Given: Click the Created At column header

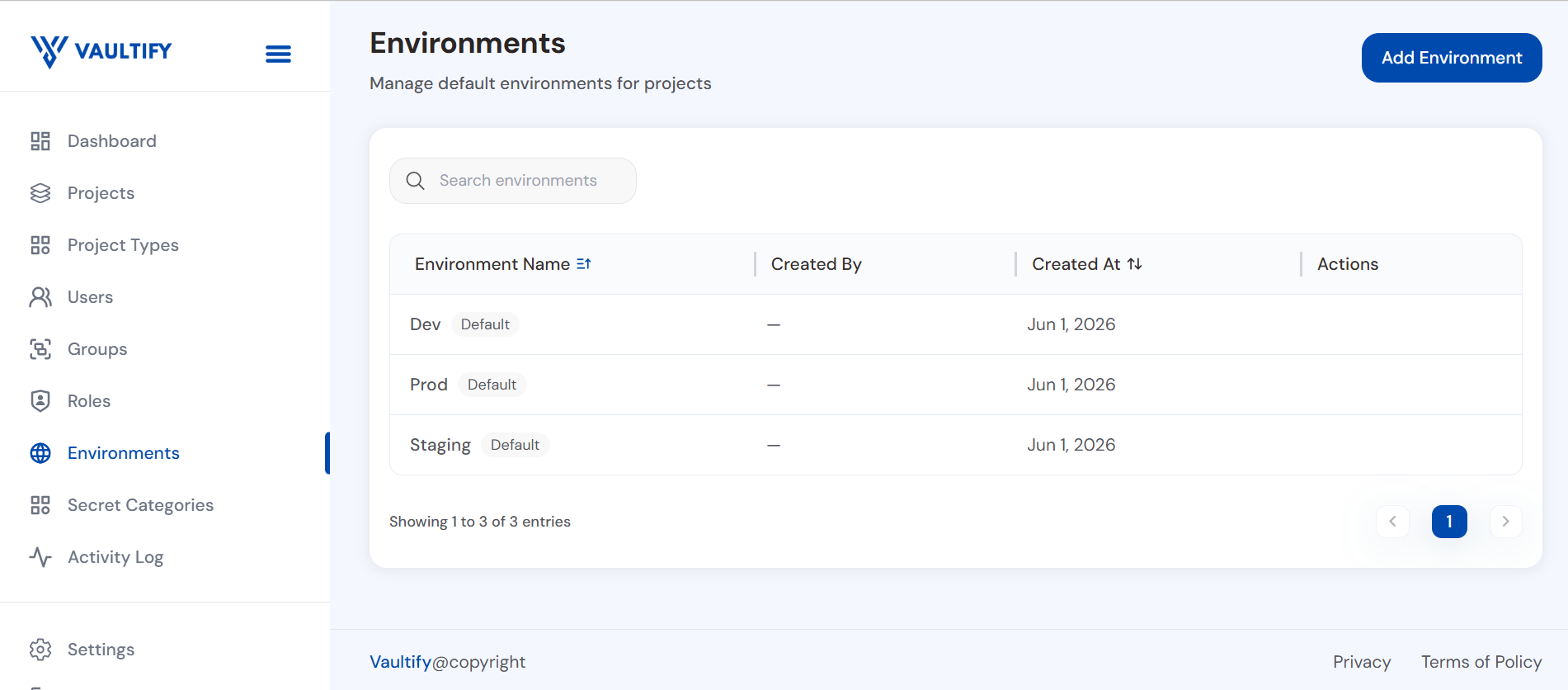Looking at the screenshot, I should pyautogui.click(x=1076, y=264).
